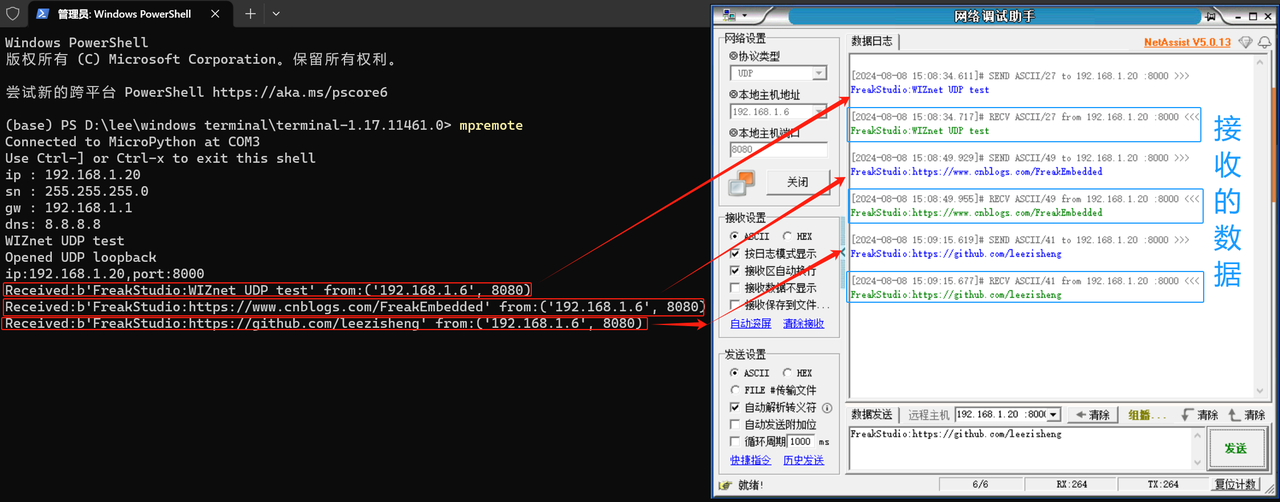Click the 清除 button with the up arrow icon
This screenshot has height=502, width=1280.
(1246, 414)
